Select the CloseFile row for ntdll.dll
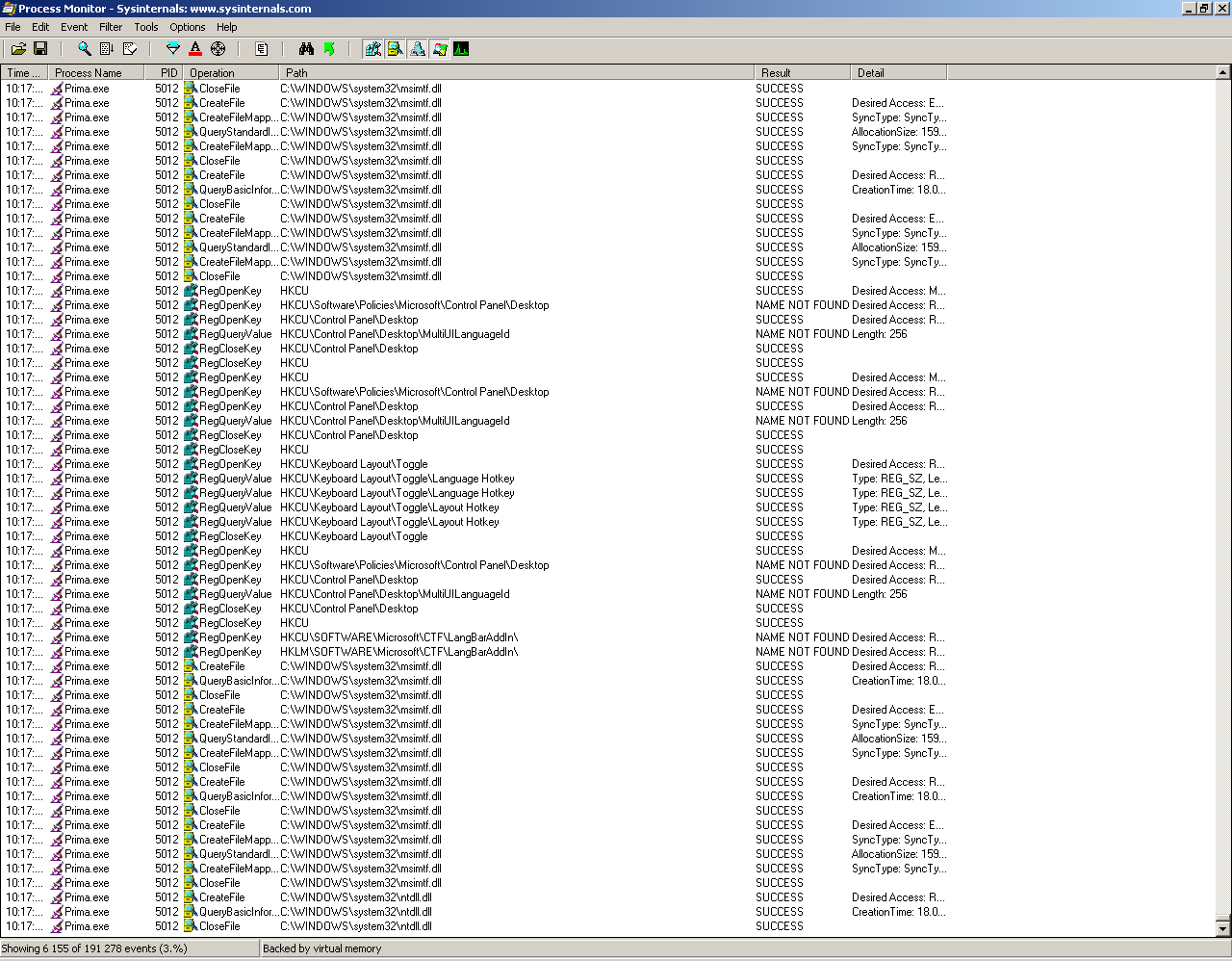This screenshot has width=1232, height=961. point(608,926)
